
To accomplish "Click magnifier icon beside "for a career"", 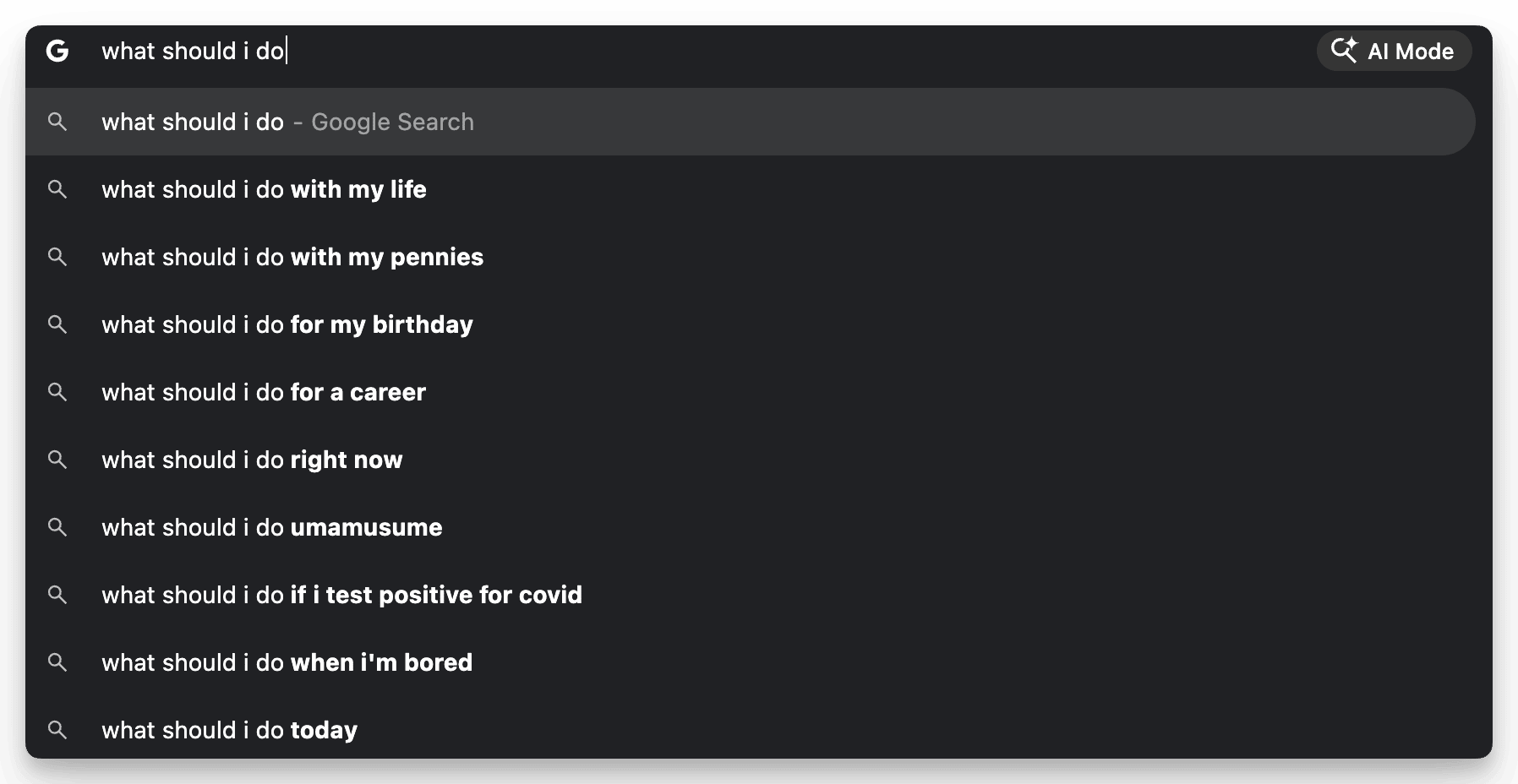I will click(x=57, y=392).
